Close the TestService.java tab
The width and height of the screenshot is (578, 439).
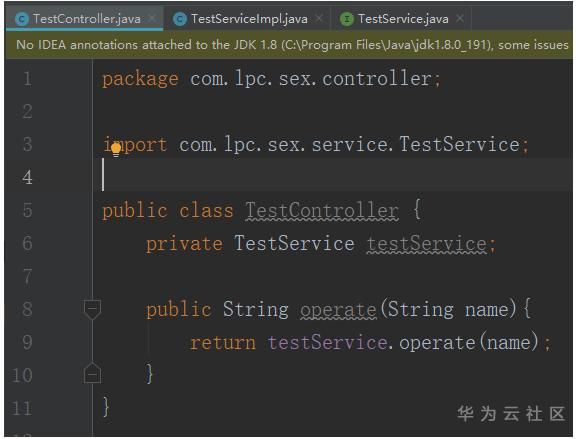(x=460, y=18)
